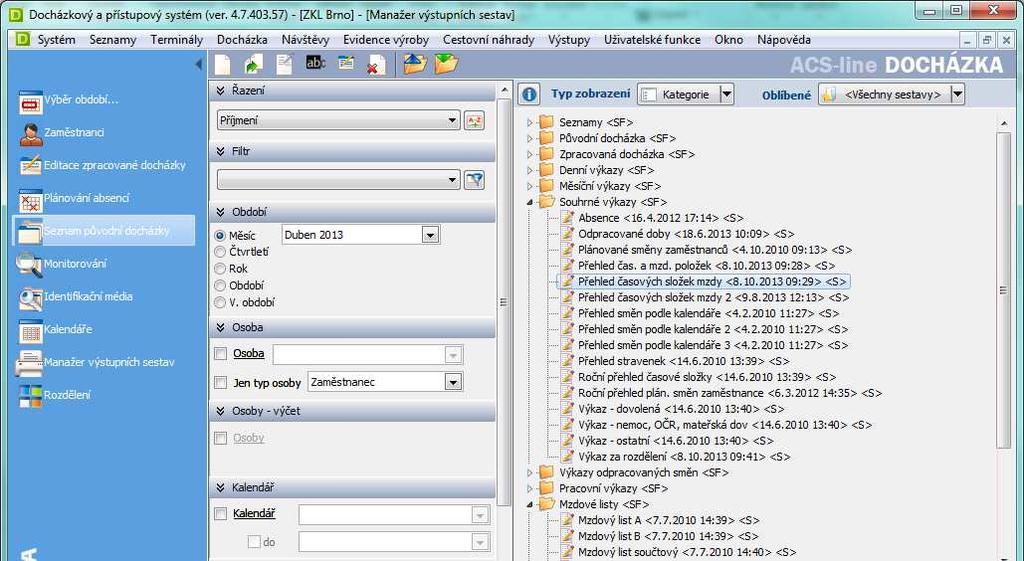Click the rename 'ab' toolbar icon
This screenshot has height=561, width=1024.
coord(315,63)
